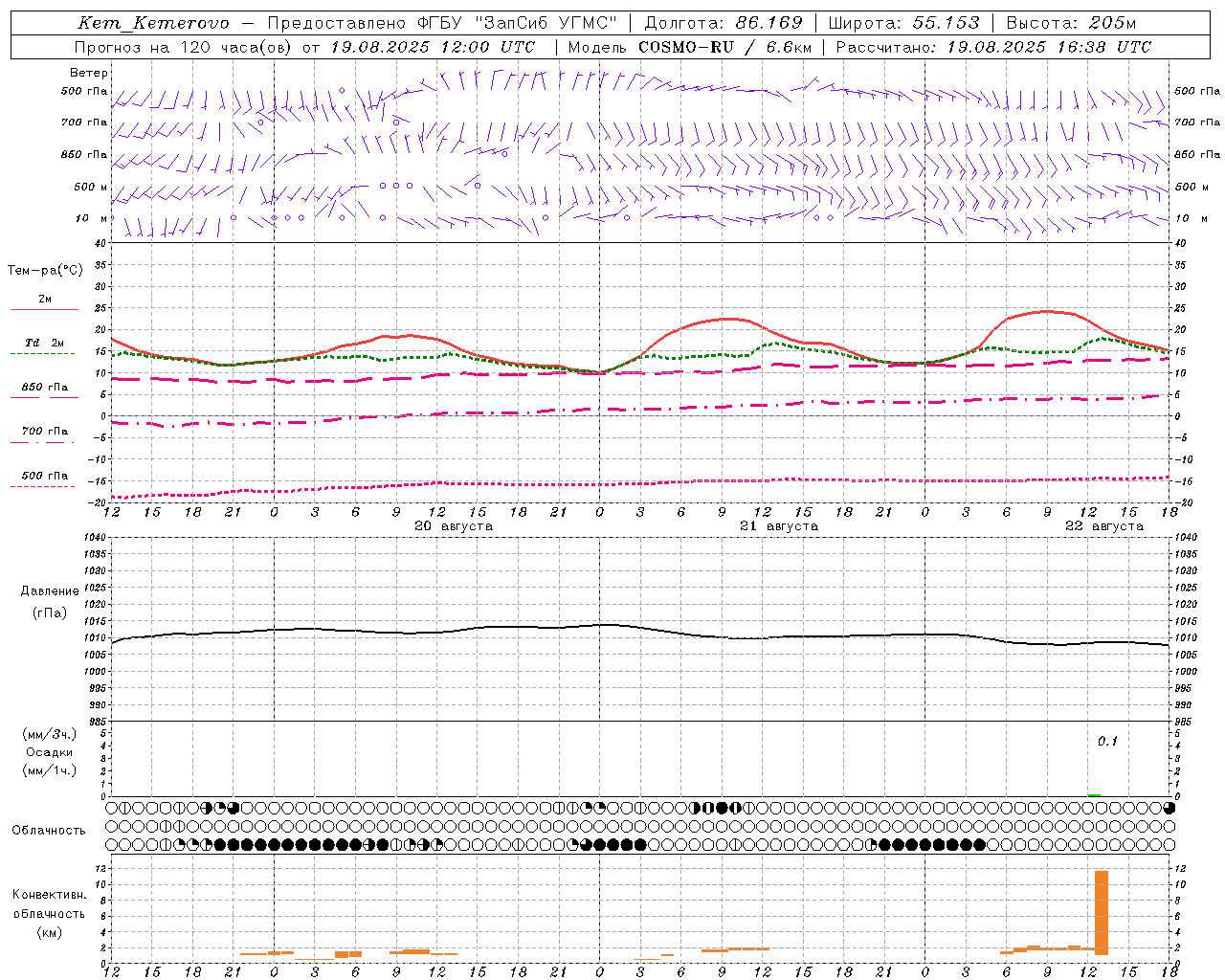The width and height of the screenshot is (1225, 980).
Task: Click the '(мм/1ч.)' precipitation unit label
Action: pos(49,770)
